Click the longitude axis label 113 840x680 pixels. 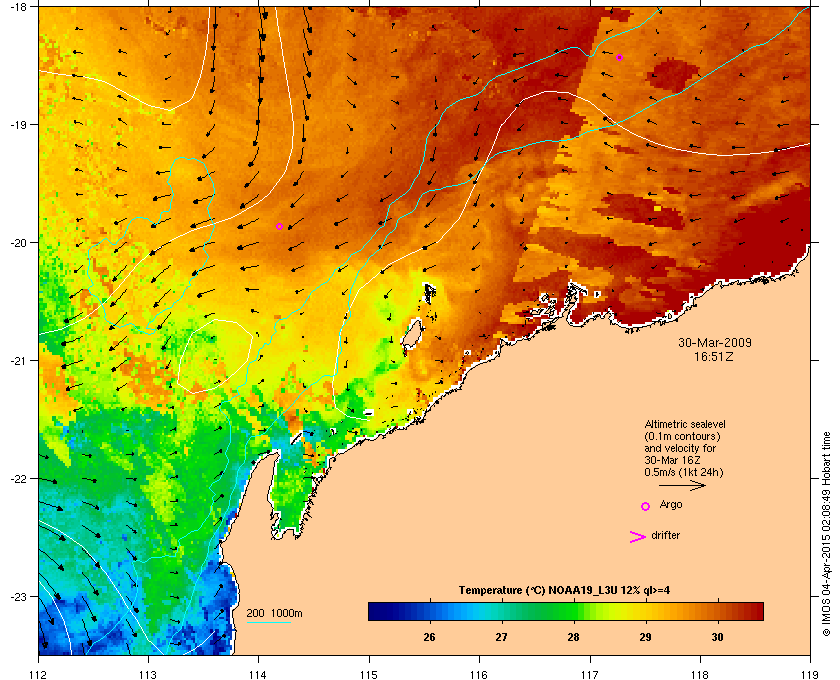click(x=148, y=675)
